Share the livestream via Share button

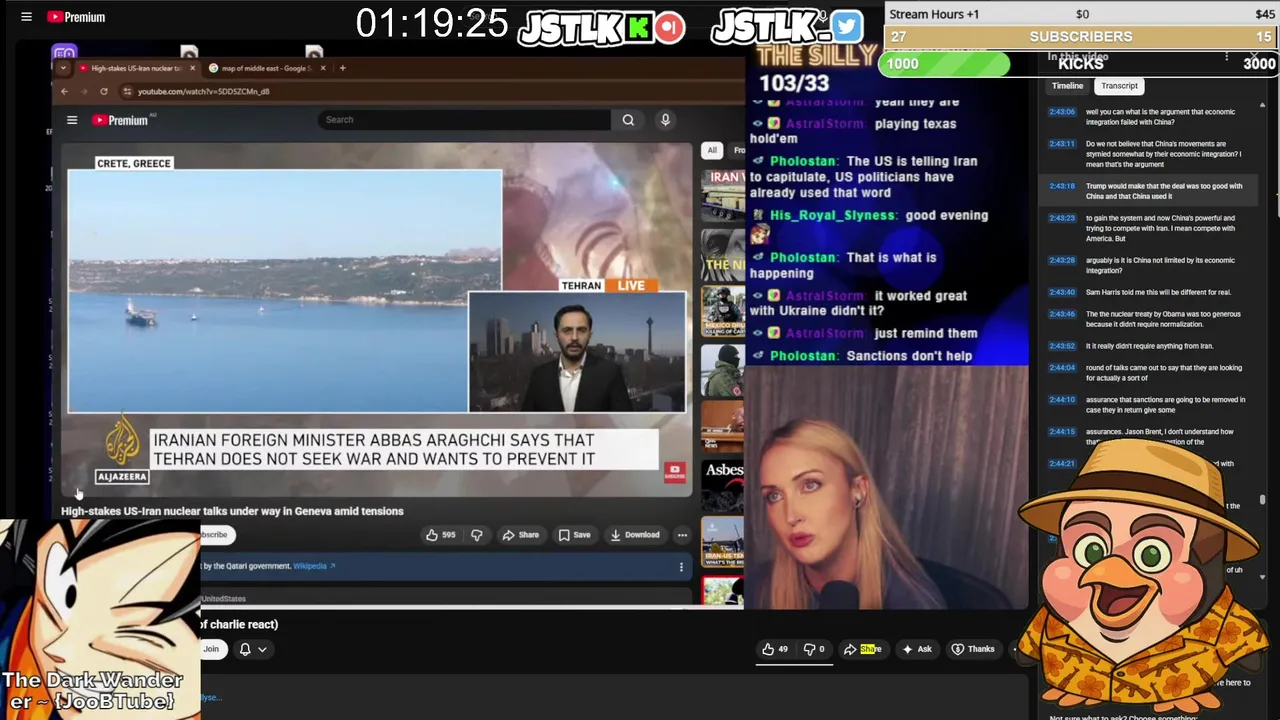click(863, 649)
